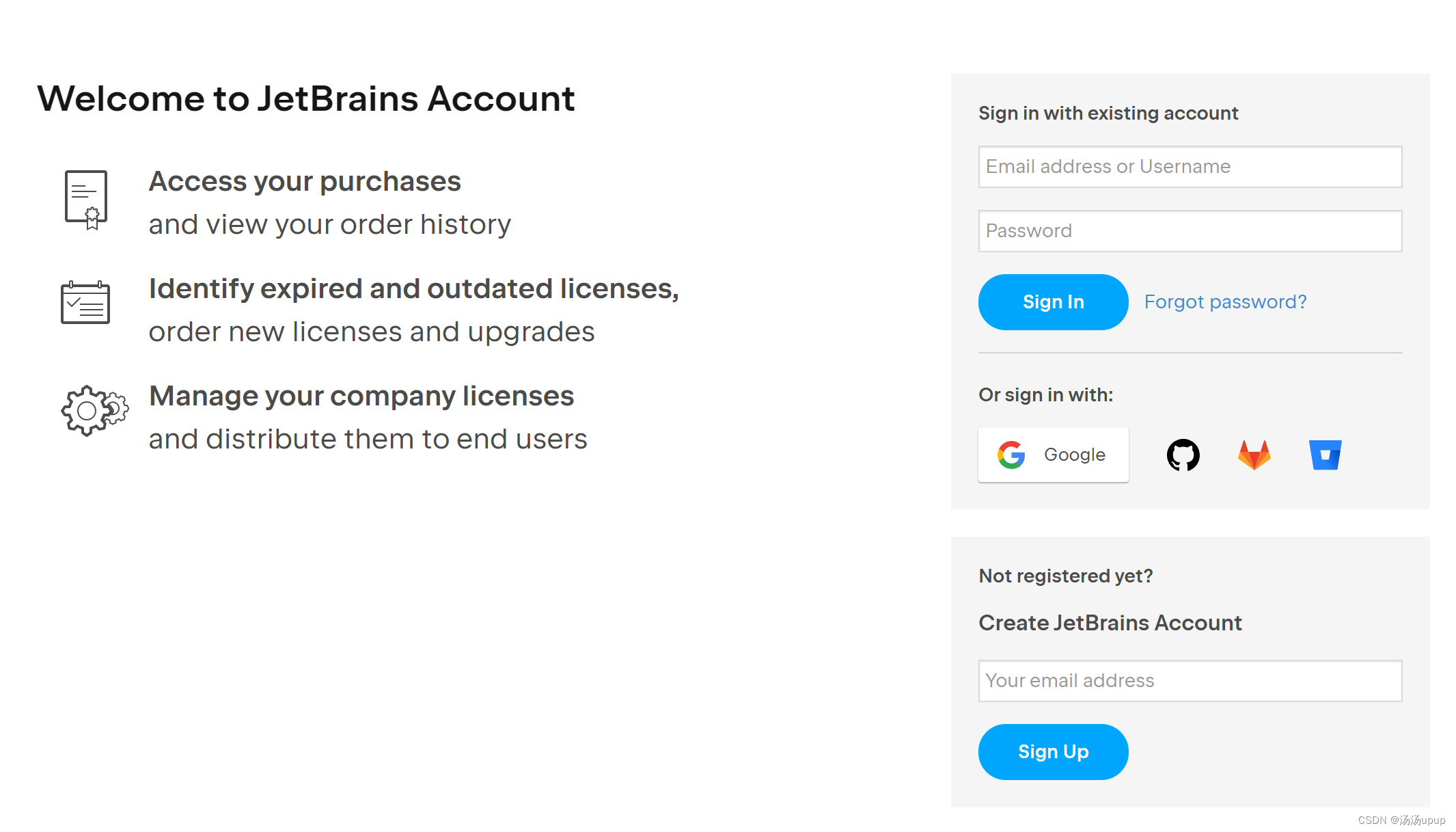Viewport: 1456px width, 832px height.
Task: Select the Welcome to JetBrains Account title
Action: [x=307, y=99]
